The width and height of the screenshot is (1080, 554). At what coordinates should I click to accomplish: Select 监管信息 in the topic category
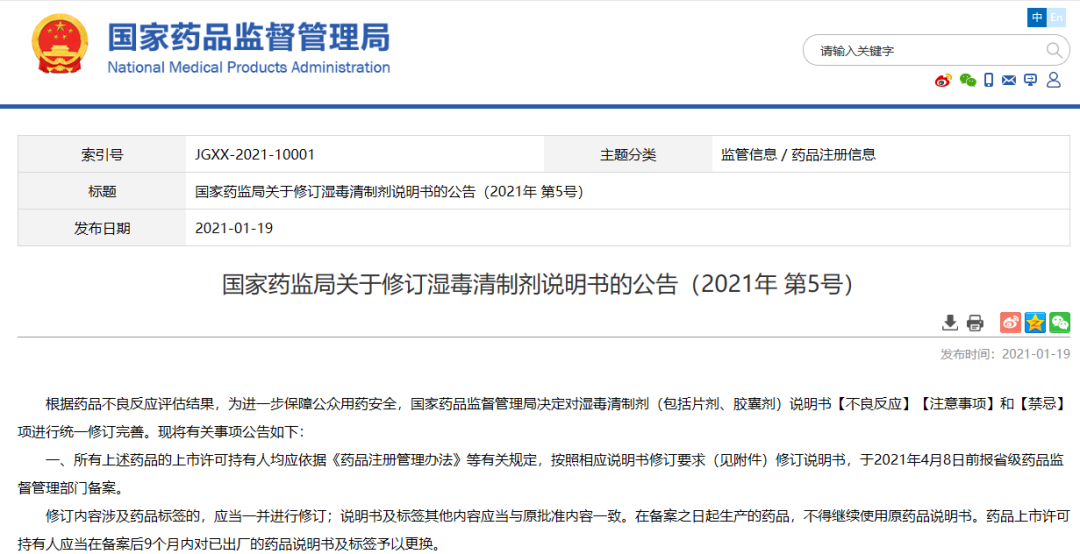[x=748, y=154]
